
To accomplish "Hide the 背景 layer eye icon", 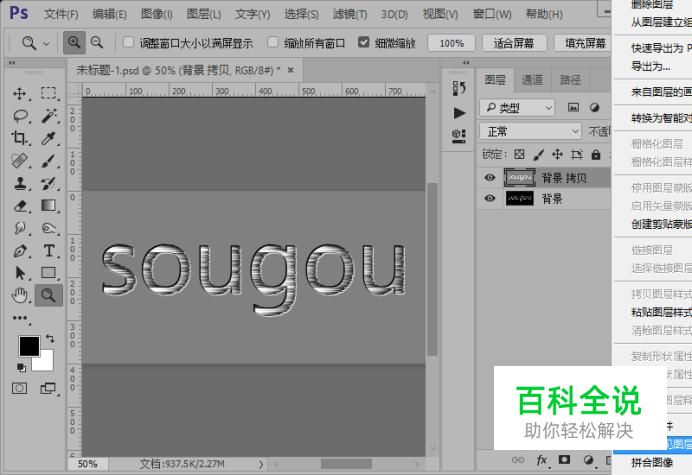I will coord(489,198).
